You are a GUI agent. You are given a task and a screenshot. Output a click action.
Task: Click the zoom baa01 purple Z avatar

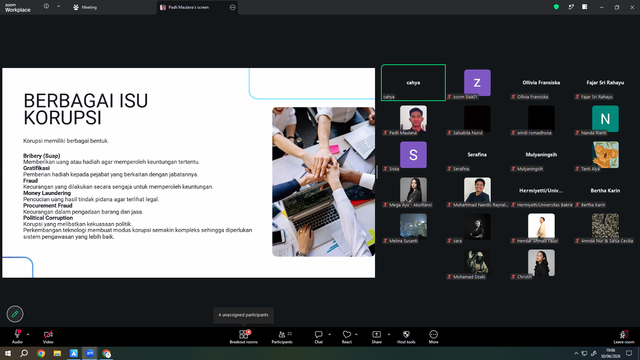point(477,82)
